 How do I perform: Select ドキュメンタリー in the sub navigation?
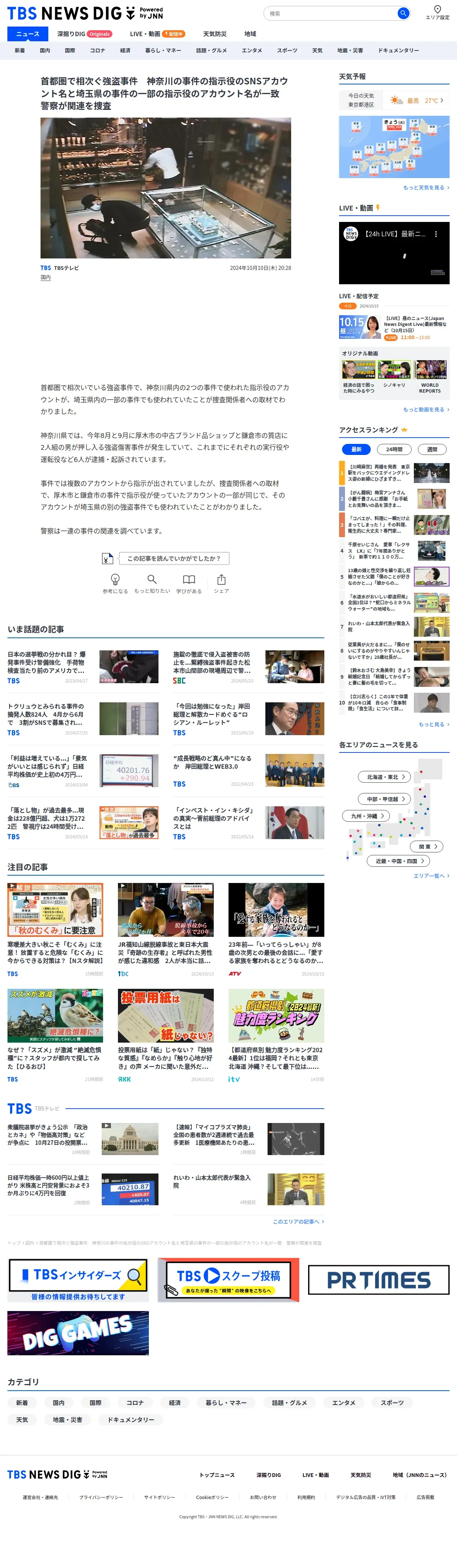tap(398, 51)
